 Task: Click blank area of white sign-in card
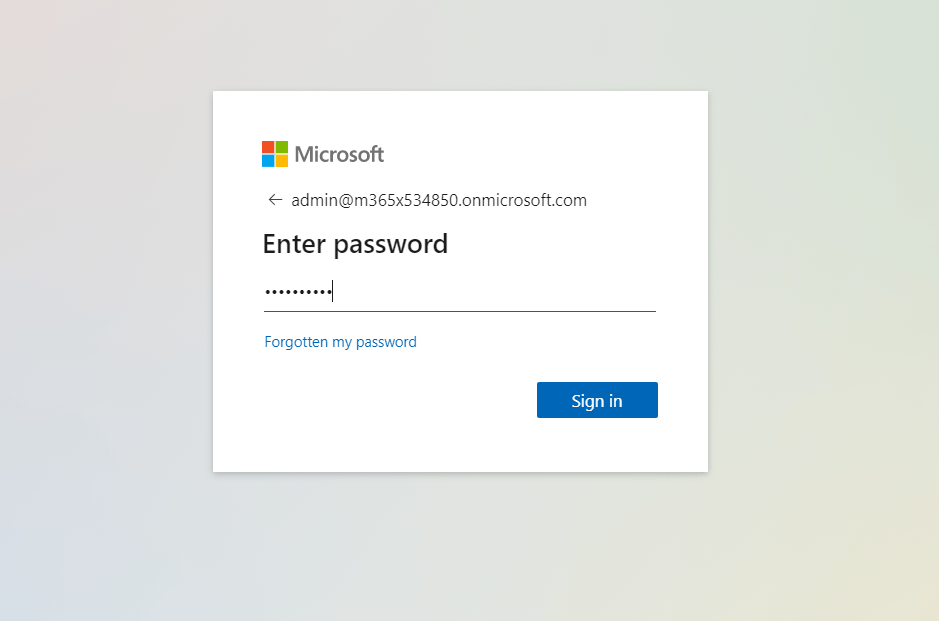click(x=400, y=430)
